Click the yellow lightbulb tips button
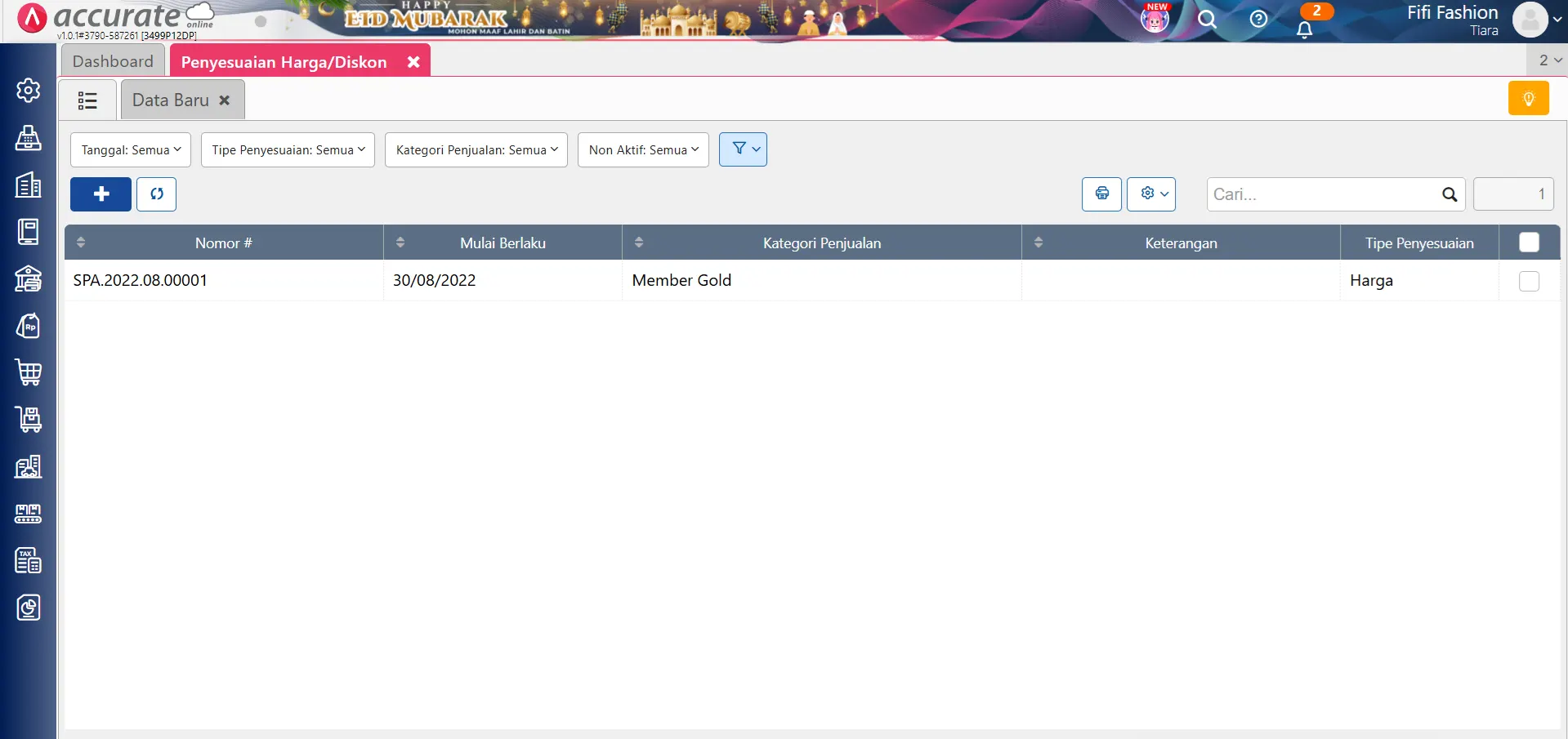The image size is (1568, 739). click(x=1528, y=99)
